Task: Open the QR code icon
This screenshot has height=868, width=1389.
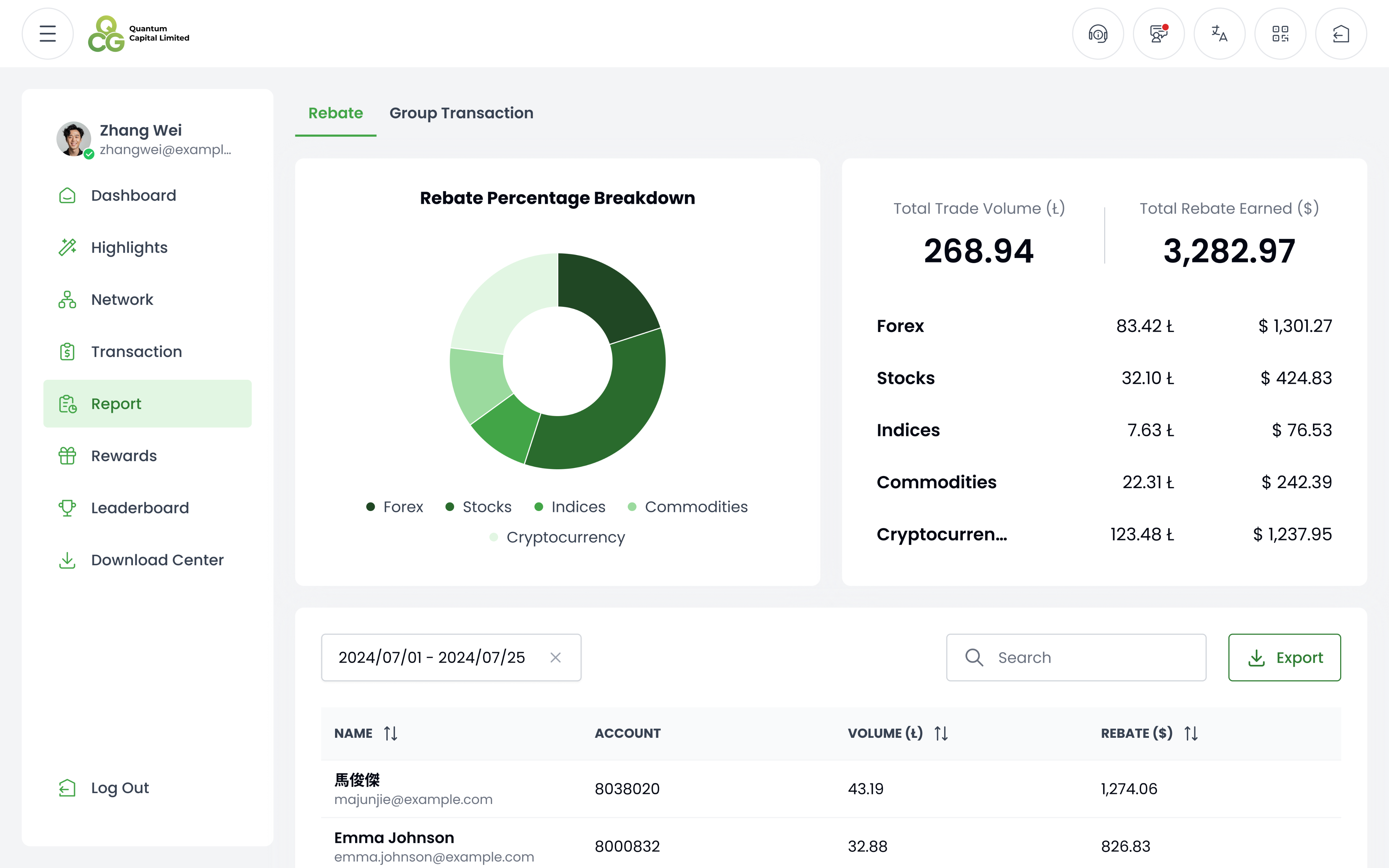Action: (x=1280, y=34)
